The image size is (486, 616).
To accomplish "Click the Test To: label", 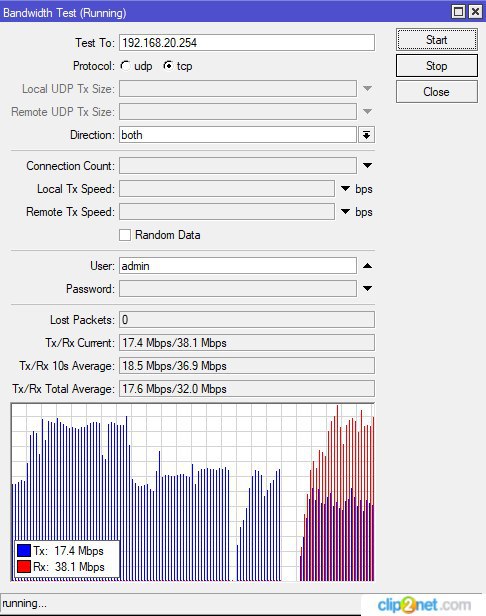I will 95,43.
